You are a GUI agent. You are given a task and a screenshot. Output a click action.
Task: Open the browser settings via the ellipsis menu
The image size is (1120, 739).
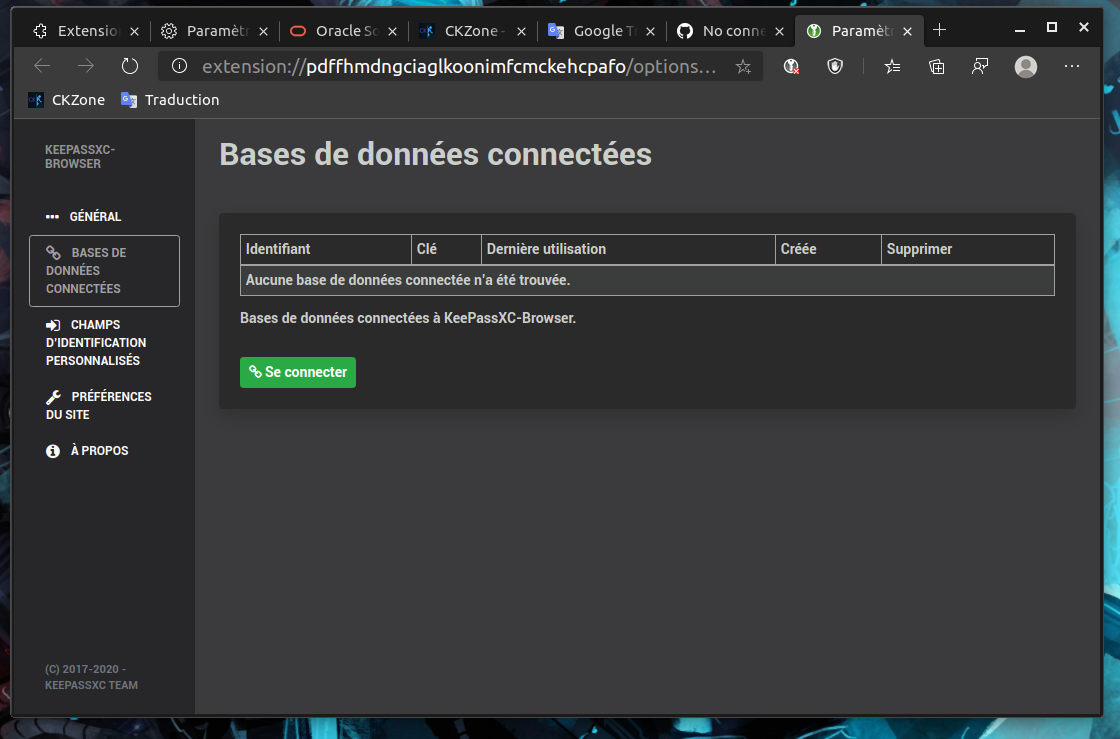pos(1072,66)
